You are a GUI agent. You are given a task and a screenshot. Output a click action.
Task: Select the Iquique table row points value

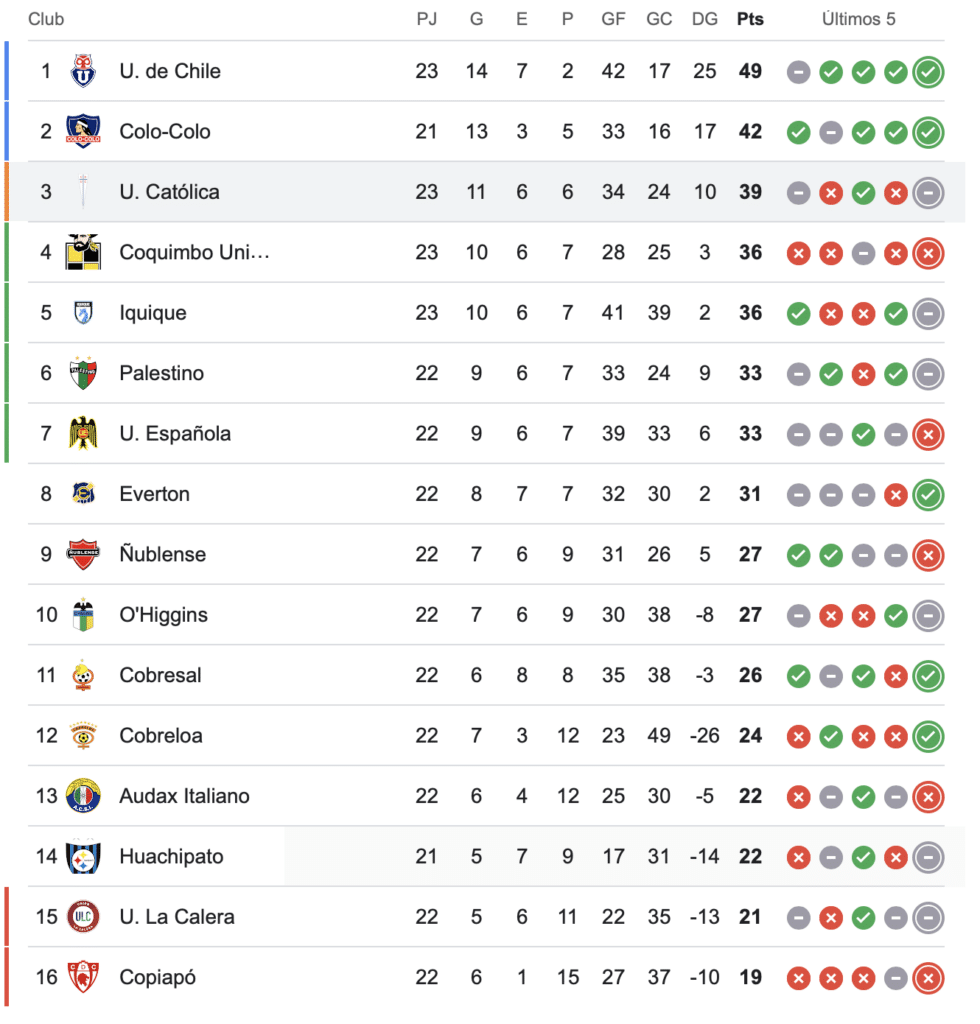point(750,313)
